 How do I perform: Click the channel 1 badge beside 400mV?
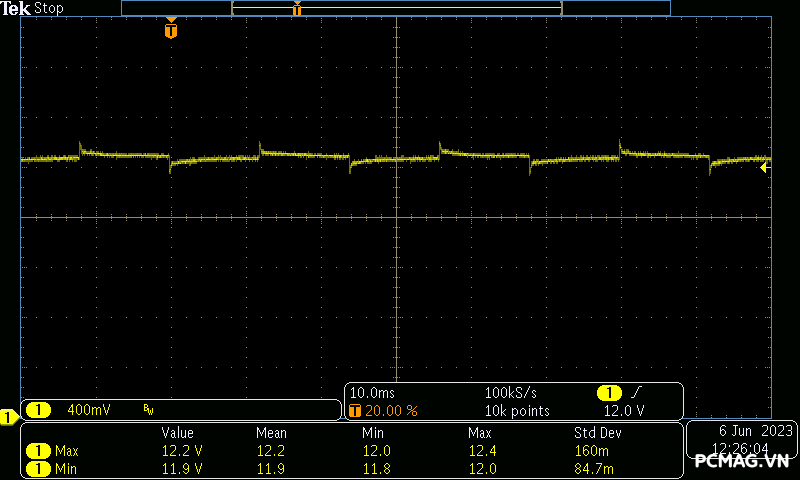(x=38, y=410)
